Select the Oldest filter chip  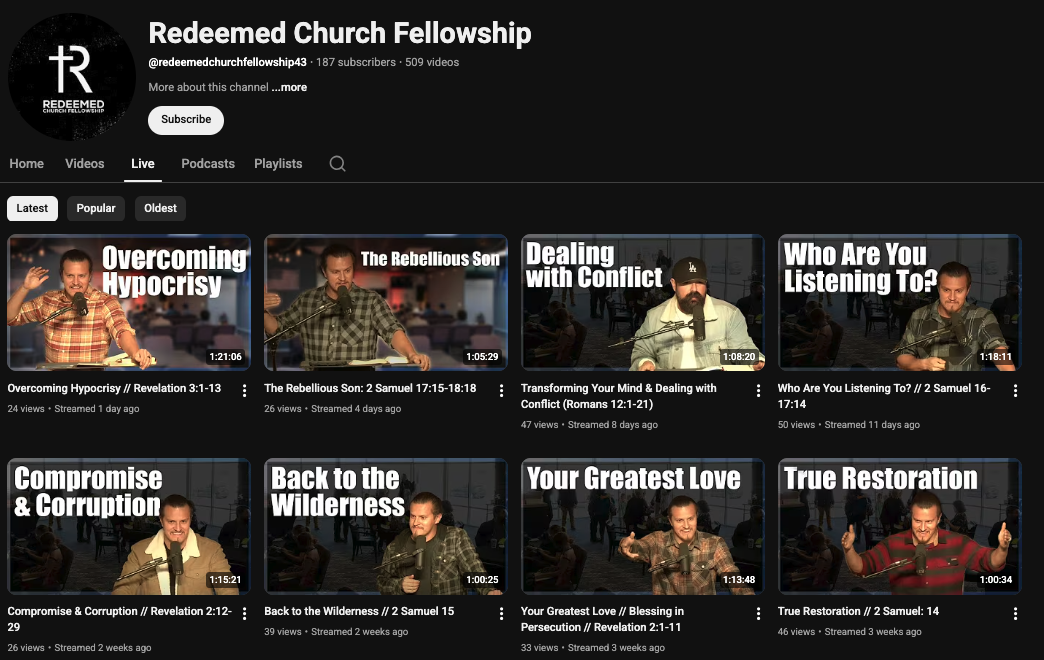coord(160,208)
